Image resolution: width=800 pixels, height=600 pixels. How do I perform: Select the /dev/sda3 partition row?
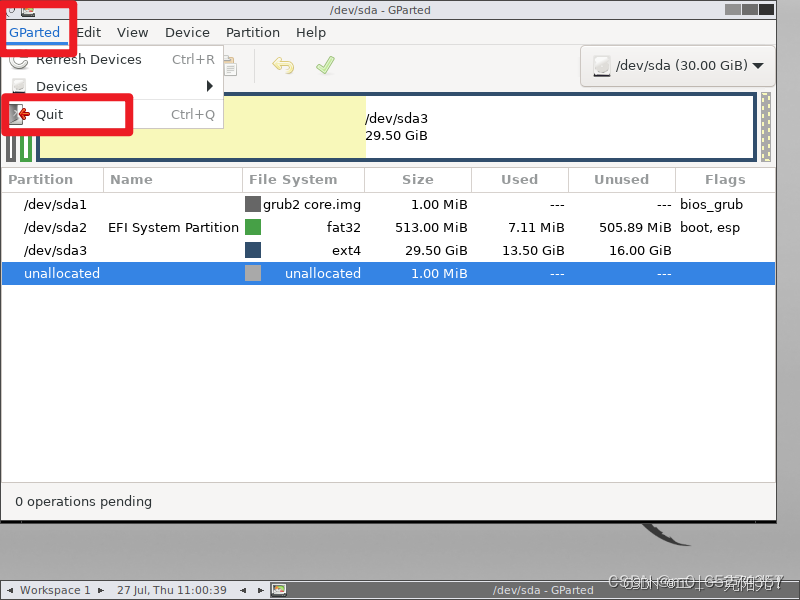point(388,251)
